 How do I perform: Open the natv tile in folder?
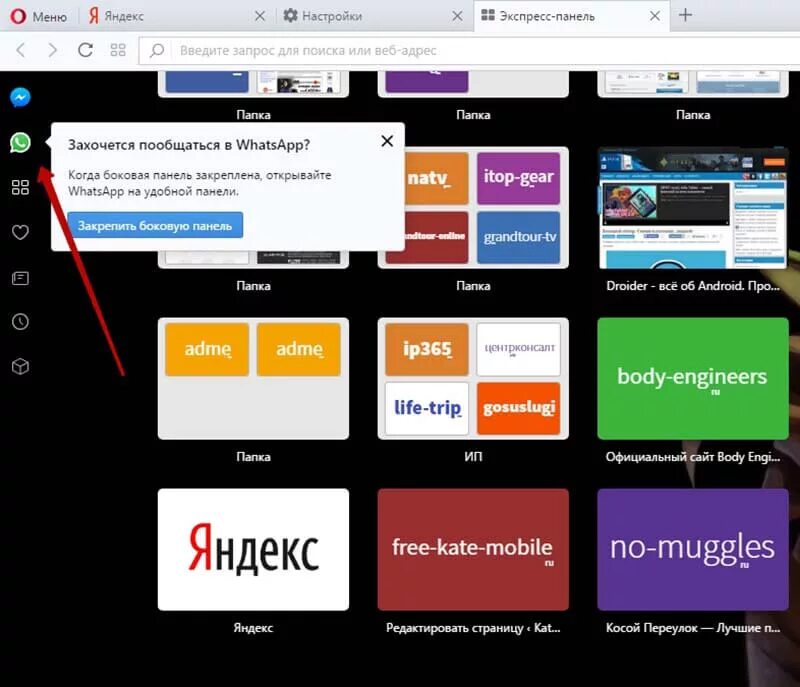(436, 177)
